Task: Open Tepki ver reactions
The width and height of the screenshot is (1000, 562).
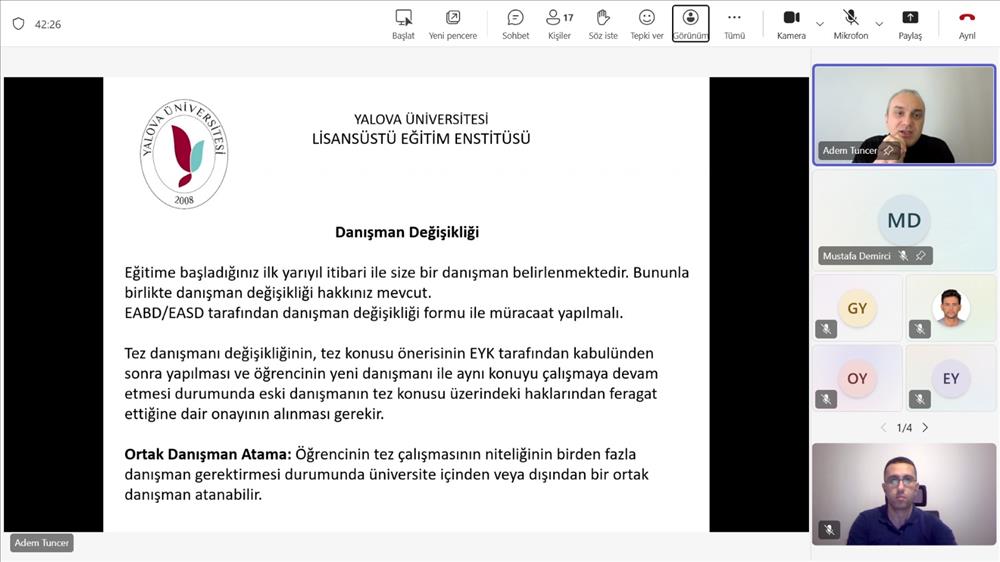Action: click(646, 24)
